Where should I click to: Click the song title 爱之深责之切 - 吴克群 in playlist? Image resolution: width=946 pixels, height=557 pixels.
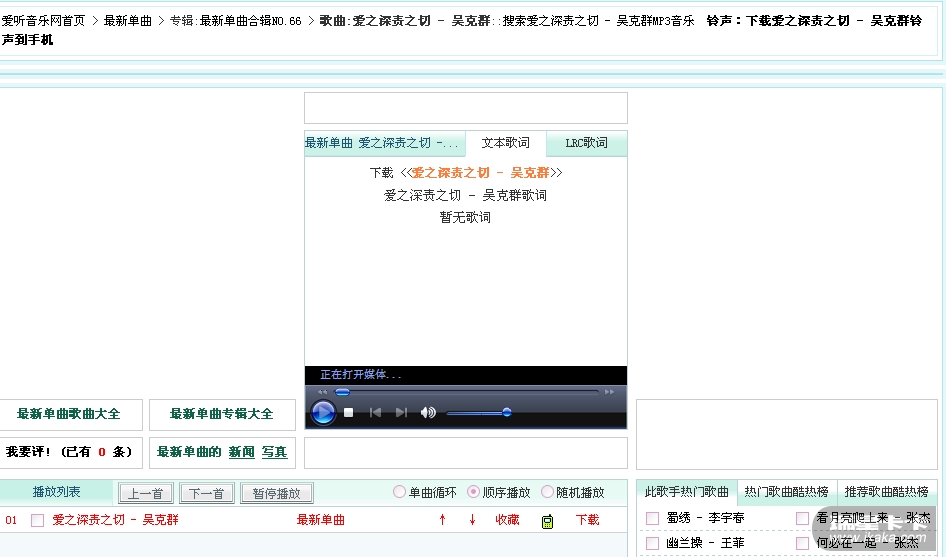[115, 520]
